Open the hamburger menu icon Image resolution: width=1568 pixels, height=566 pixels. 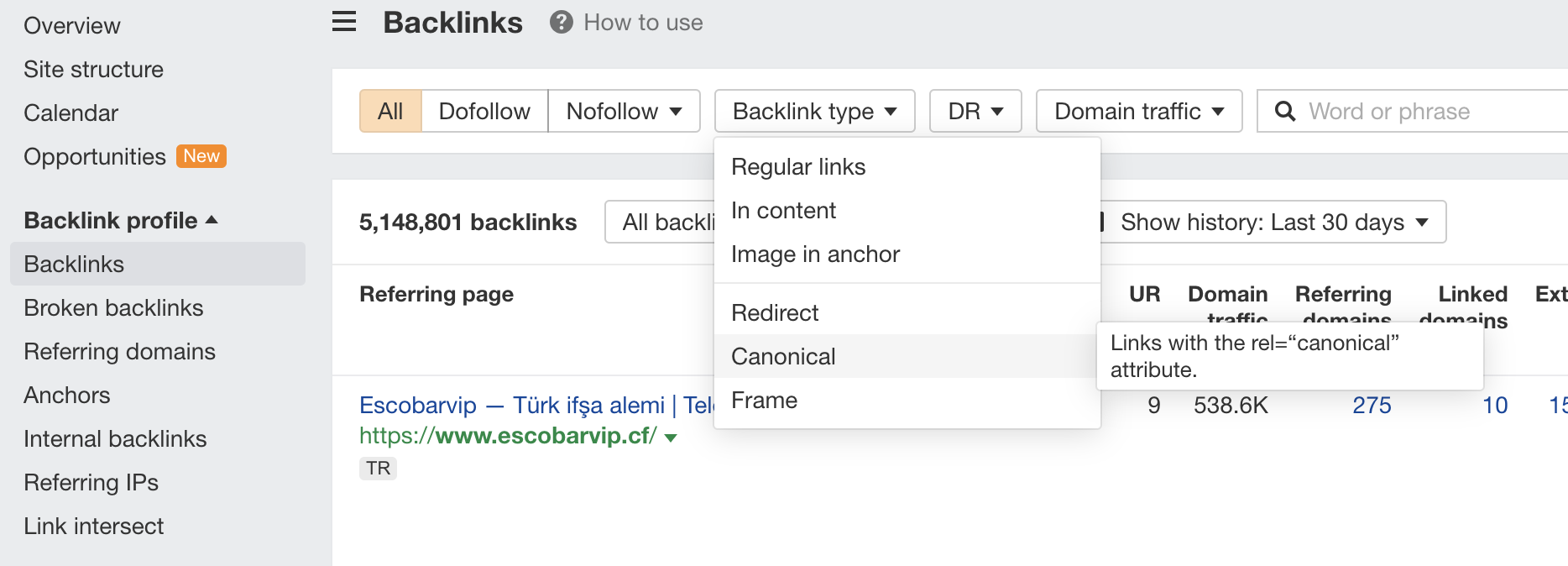[344, 22]
